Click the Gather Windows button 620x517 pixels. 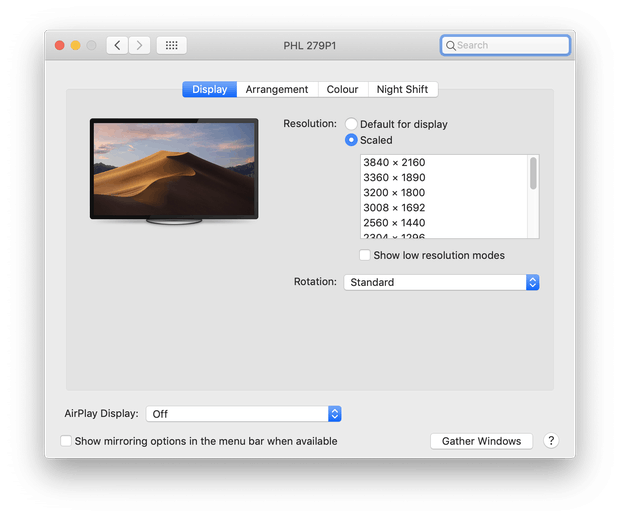481,441
